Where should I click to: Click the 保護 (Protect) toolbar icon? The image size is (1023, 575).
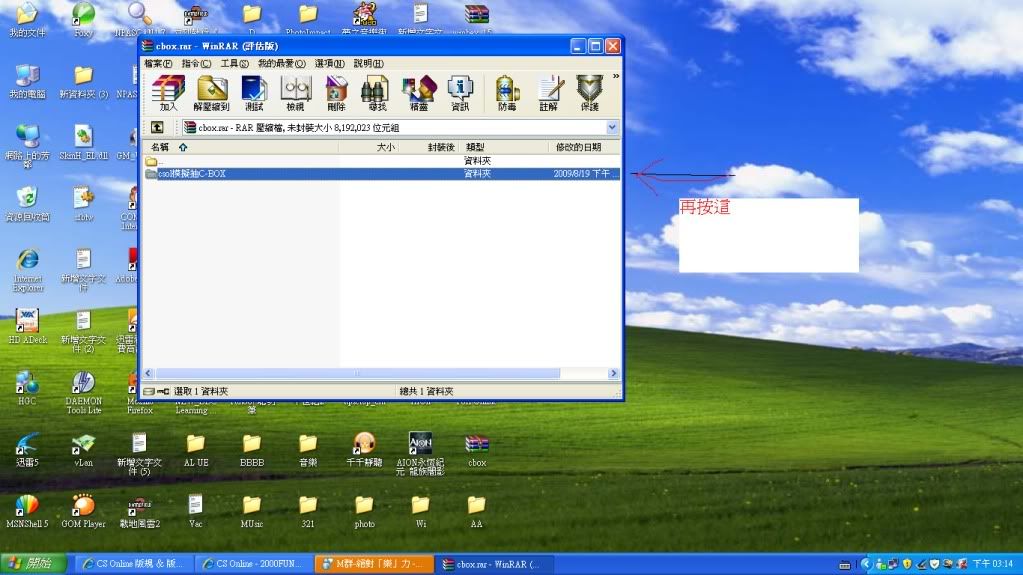pyautogui.click(x=589, y=92)
